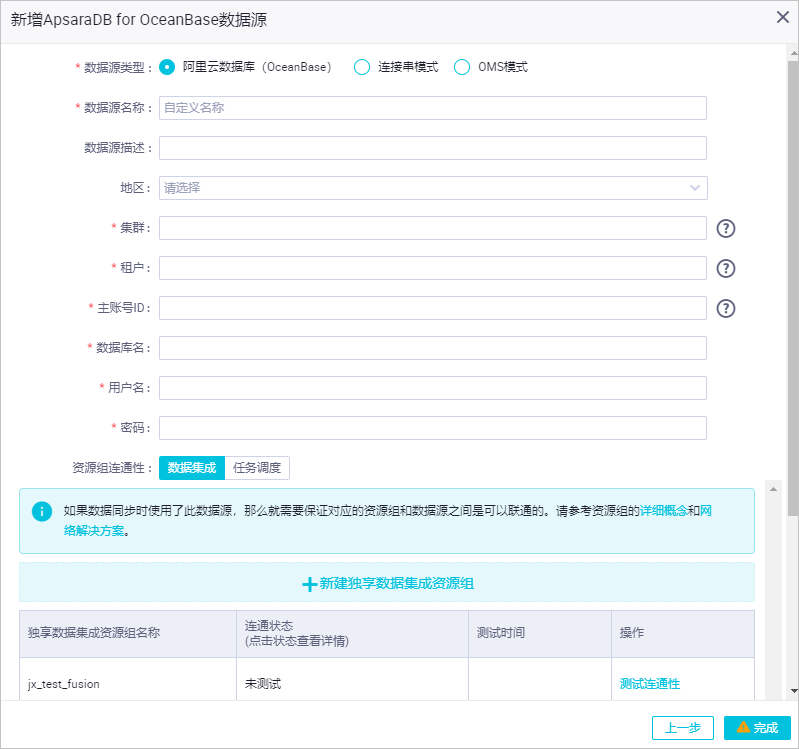Click the dialog vertical scrollbar thumb

(x=793, y=288)
